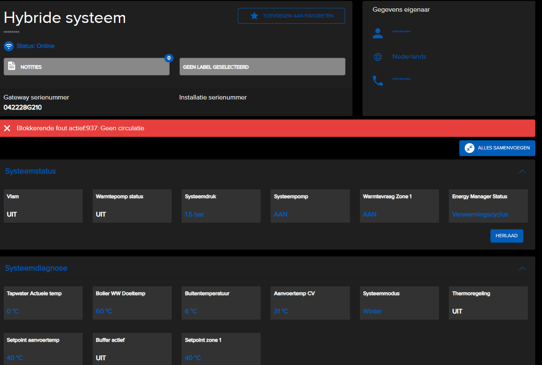Screen dimensions: 542x365
Task: Open the Geen label geselecteerd selector
Action: [262, 67]
